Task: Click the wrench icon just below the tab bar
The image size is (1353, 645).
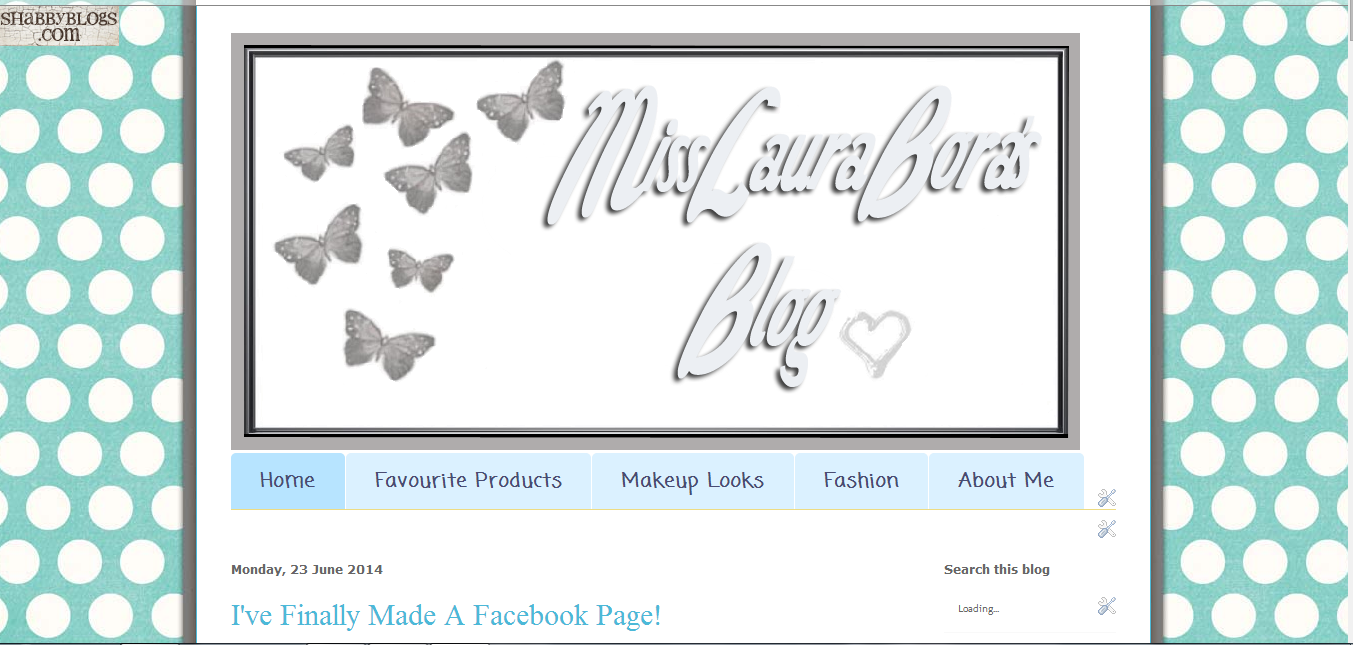Action: tap(1106, 529)
